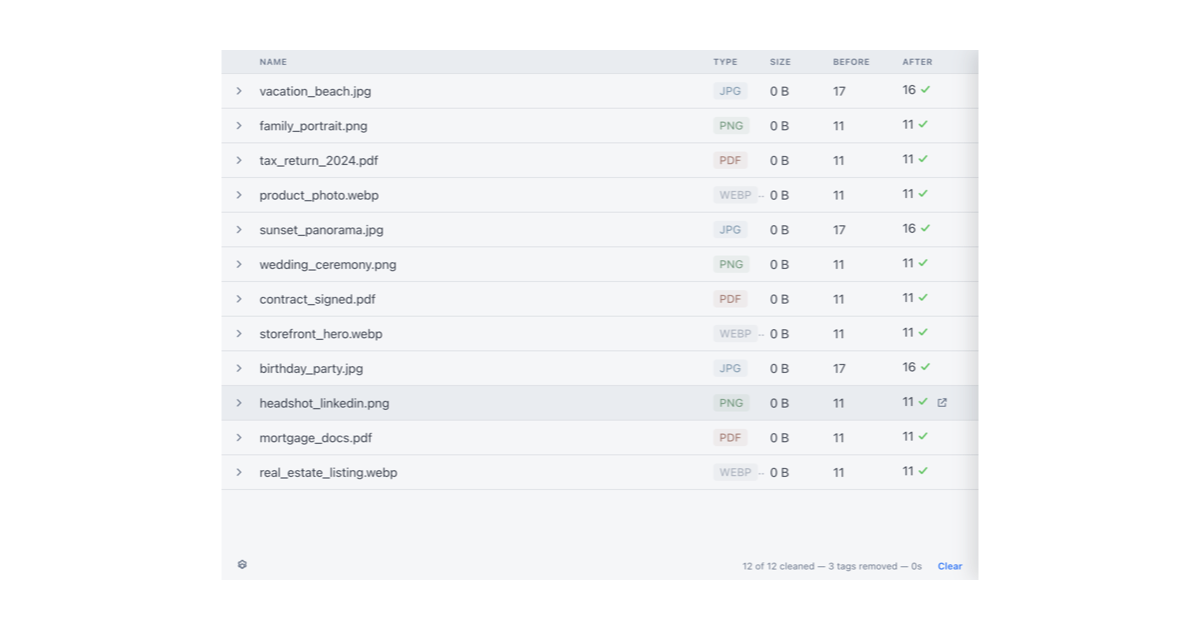The width and height of the screenshot is (1200, 630).
Task: Expand the family_portrait.png row chevron
Action: (239, 126)
